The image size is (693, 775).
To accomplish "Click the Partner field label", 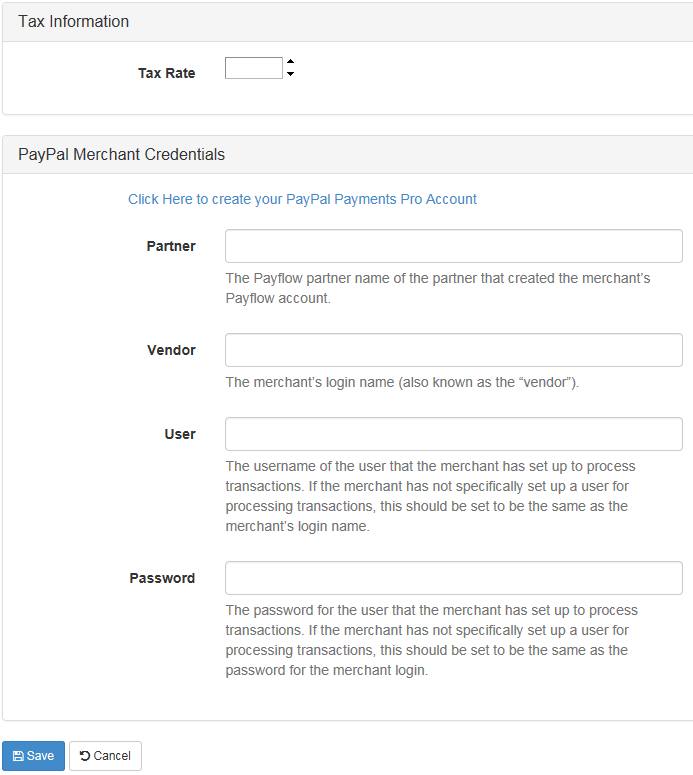I will click(171, 246).
